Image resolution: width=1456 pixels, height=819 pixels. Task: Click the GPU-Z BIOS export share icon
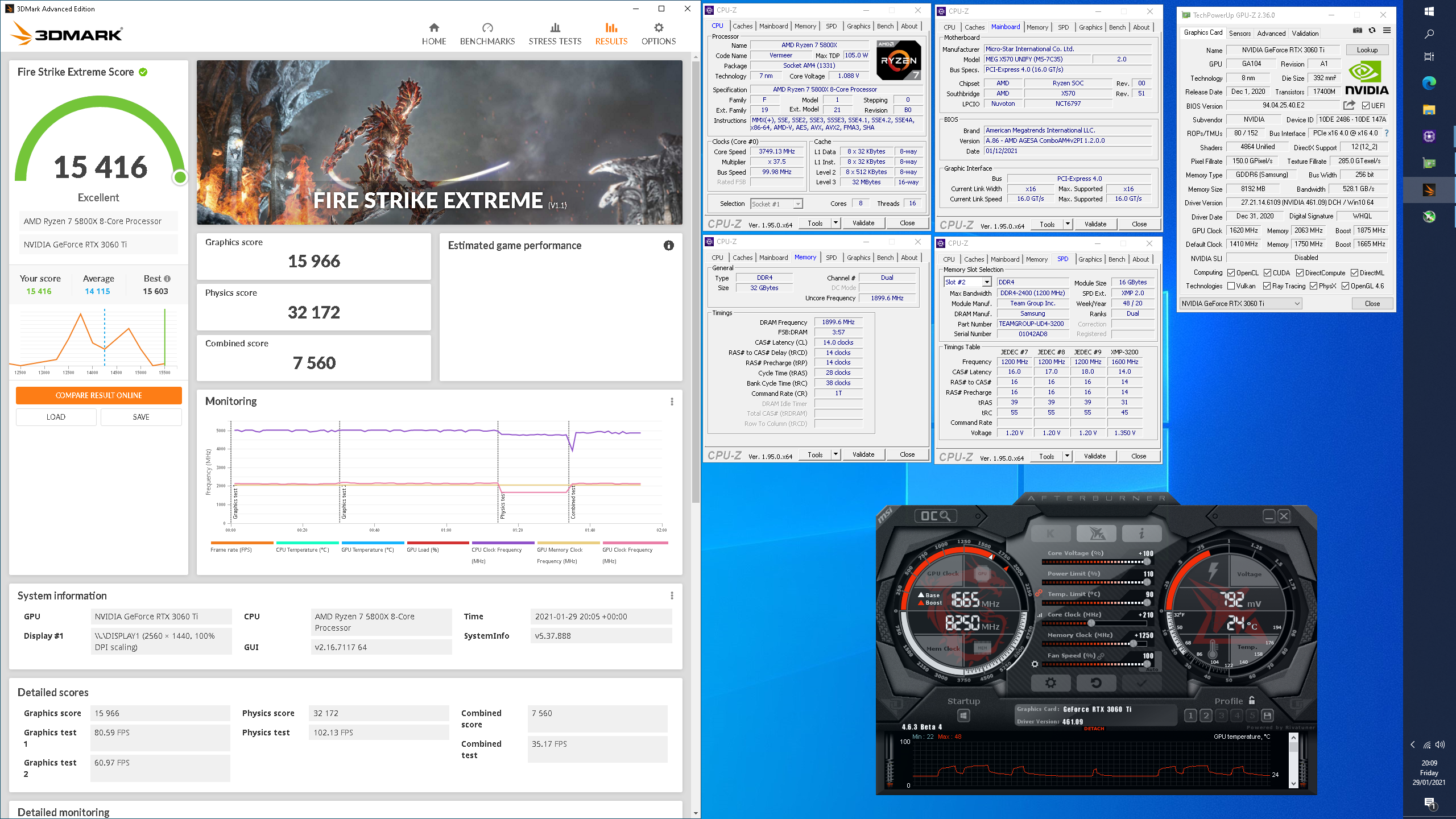point(1349,105)
